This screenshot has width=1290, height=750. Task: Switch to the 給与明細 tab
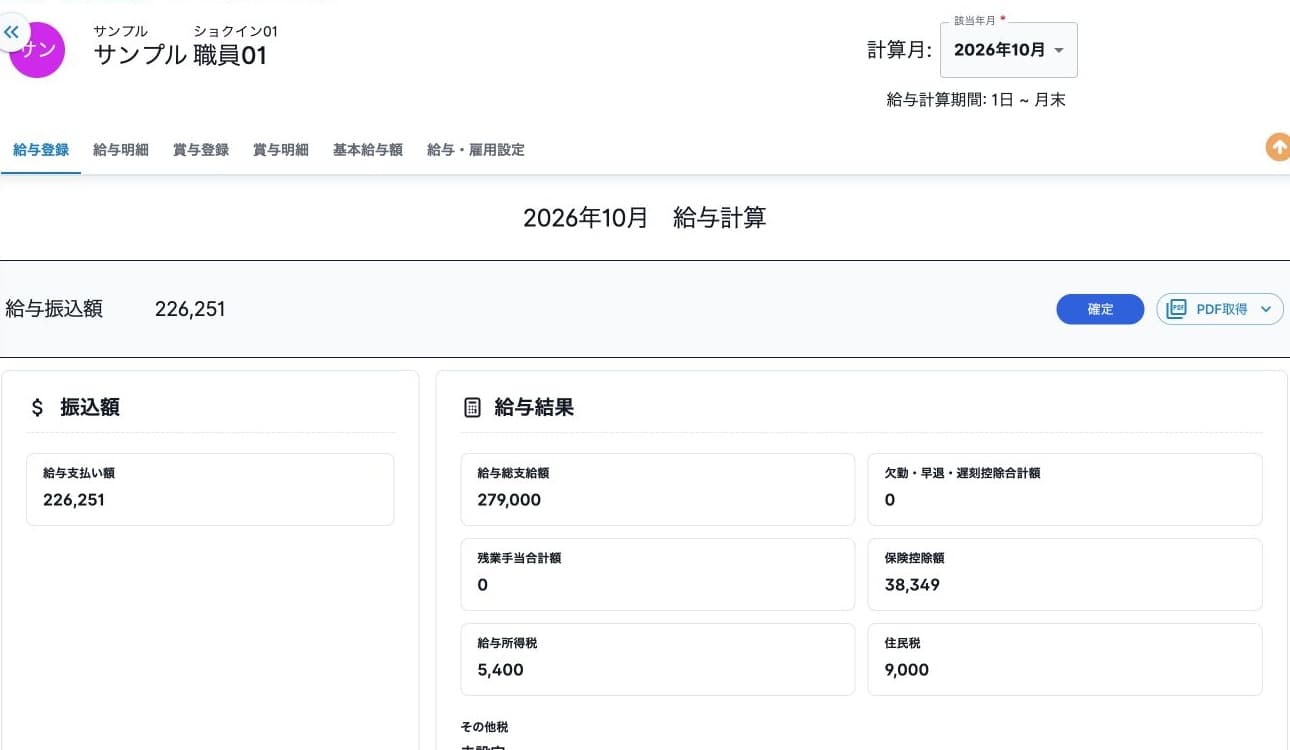(121, 150)
